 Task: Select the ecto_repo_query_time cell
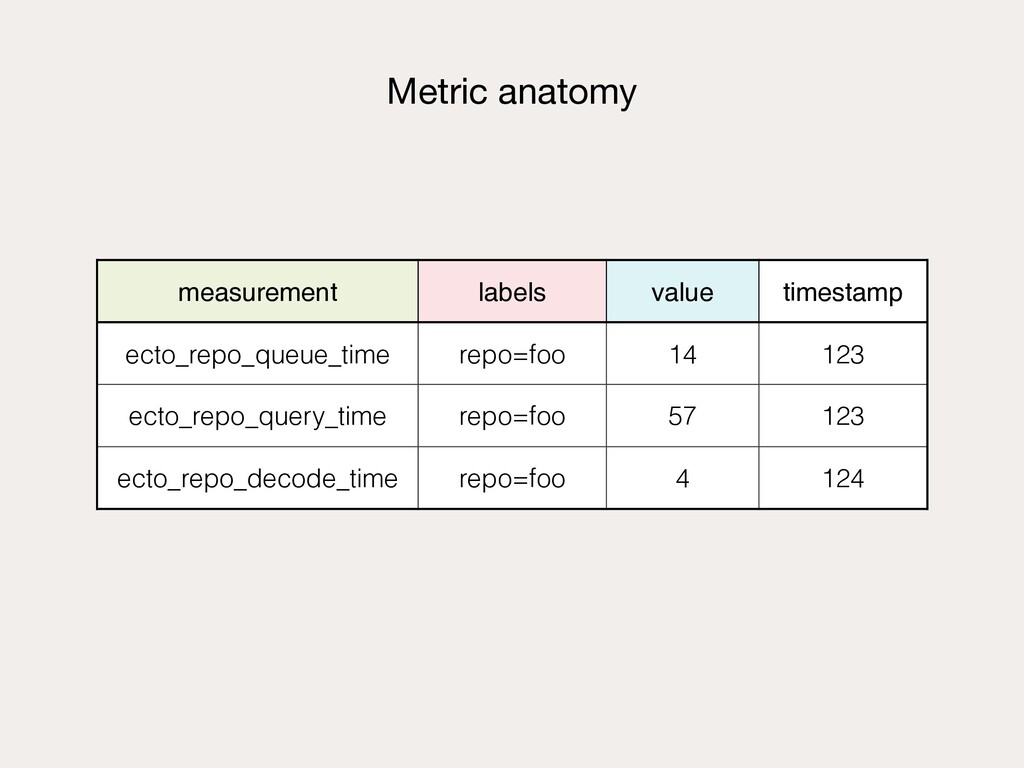pyautogui.click(x=258, y=415)
